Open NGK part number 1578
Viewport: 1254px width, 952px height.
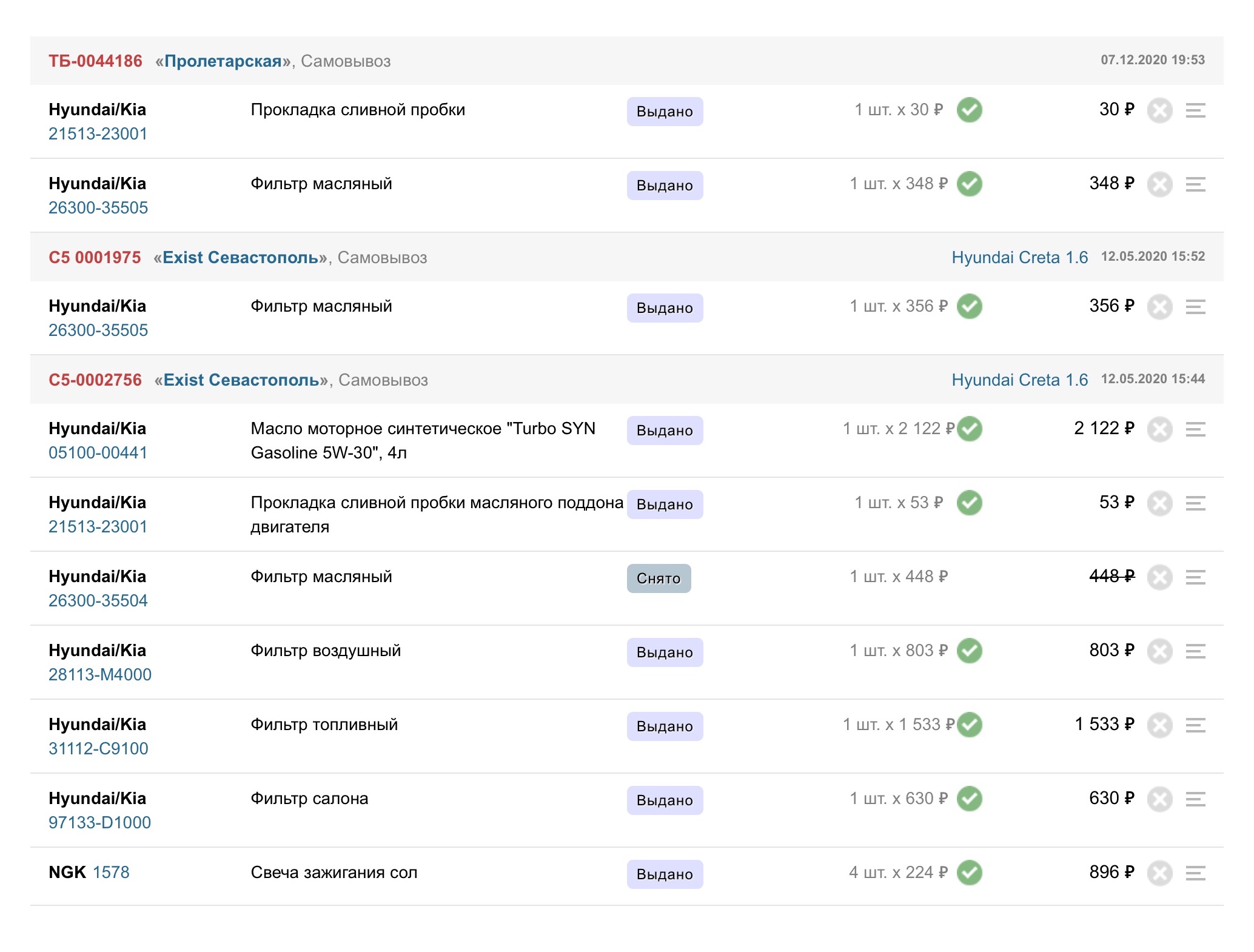(111, 872)
